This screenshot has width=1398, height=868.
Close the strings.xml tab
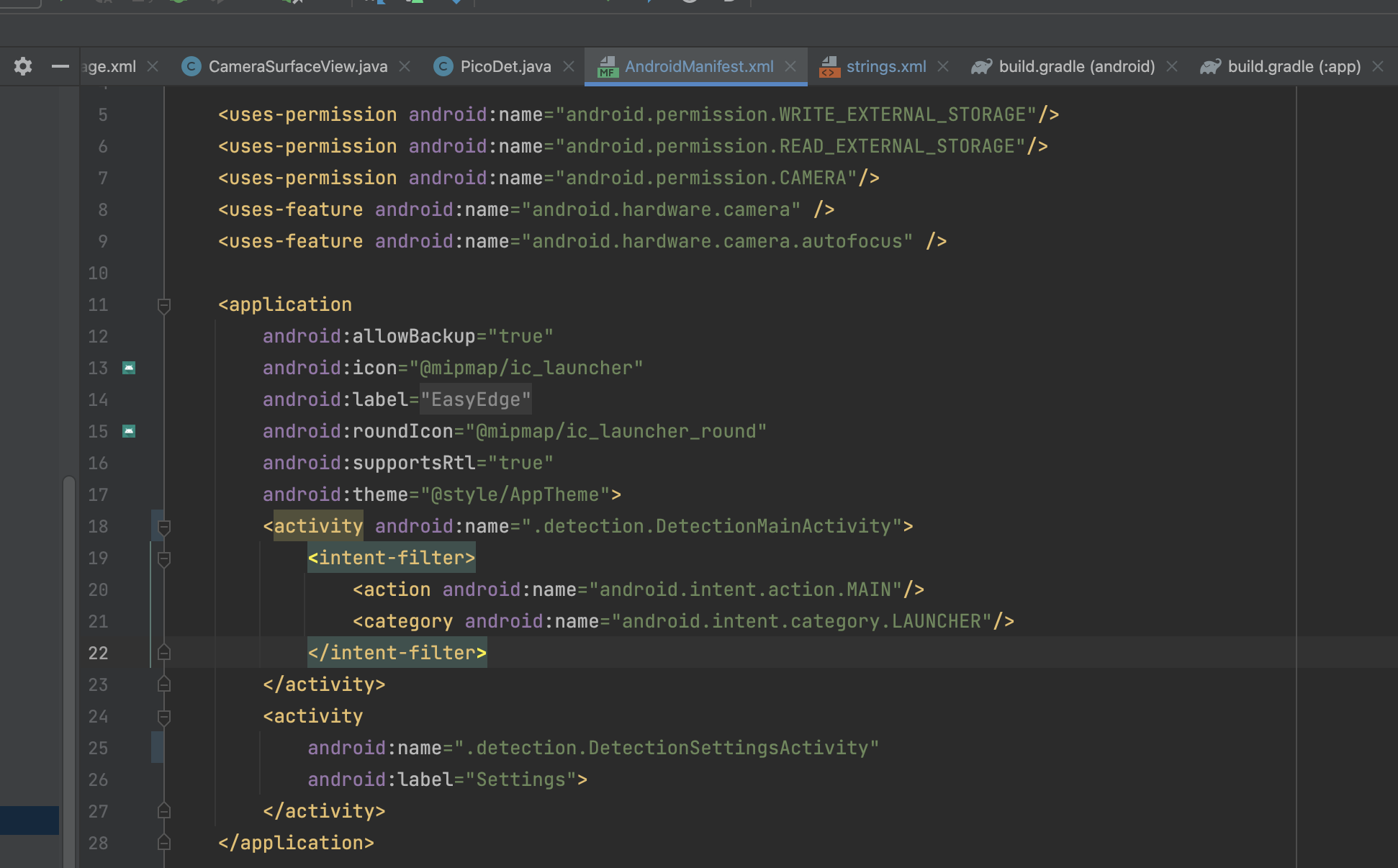(x=943, y=66)
